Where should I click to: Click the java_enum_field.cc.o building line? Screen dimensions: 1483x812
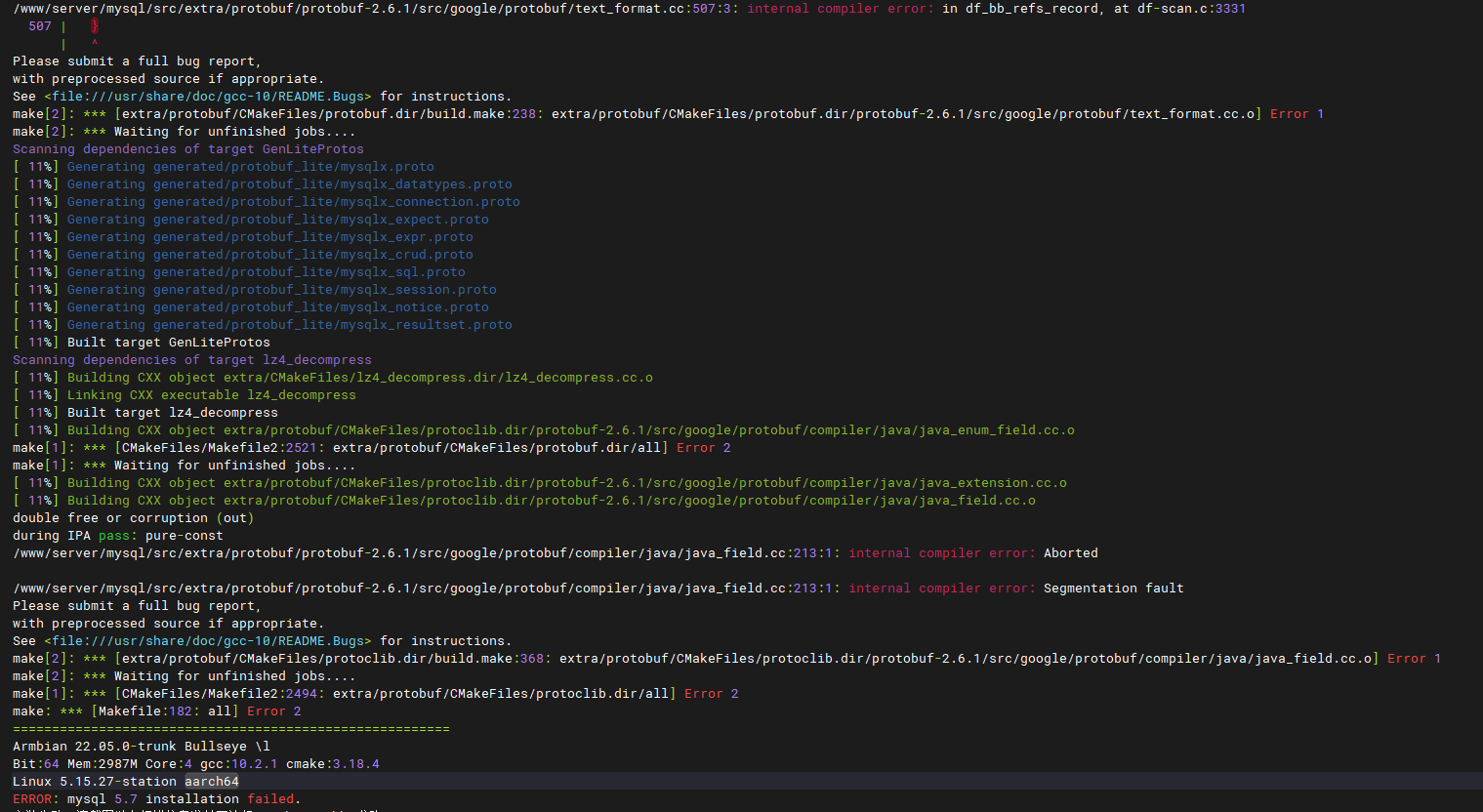544,430
